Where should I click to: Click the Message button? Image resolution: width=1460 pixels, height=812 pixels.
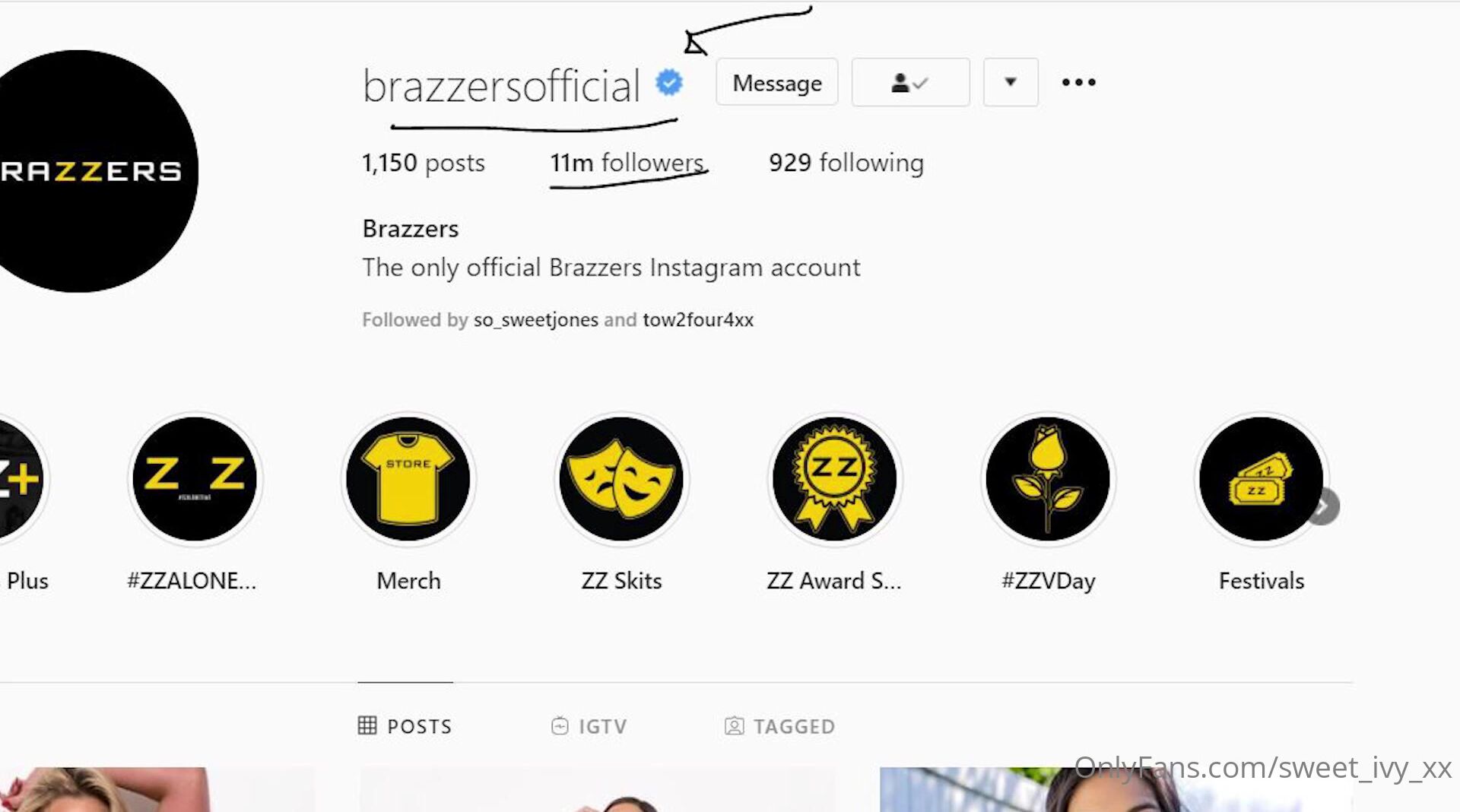coord(777,82)
